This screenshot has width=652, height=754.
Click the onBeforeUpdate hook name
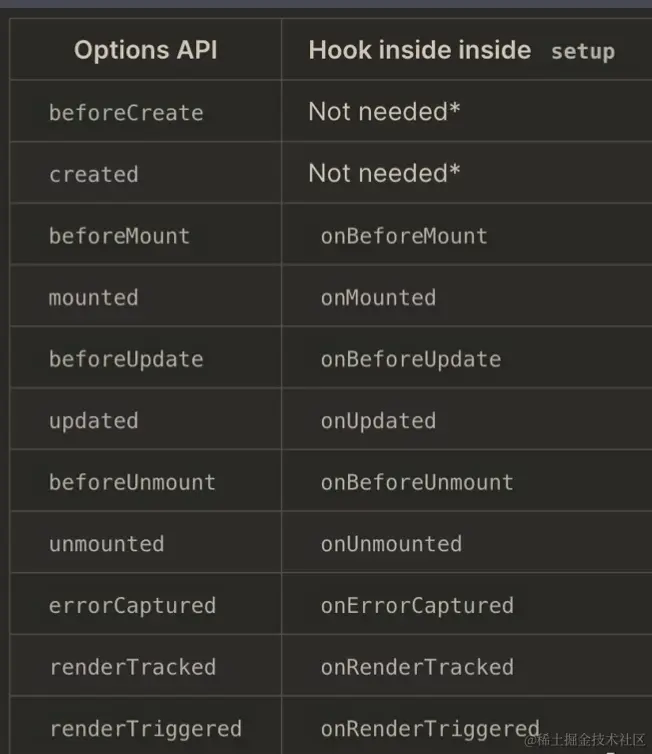411,359
